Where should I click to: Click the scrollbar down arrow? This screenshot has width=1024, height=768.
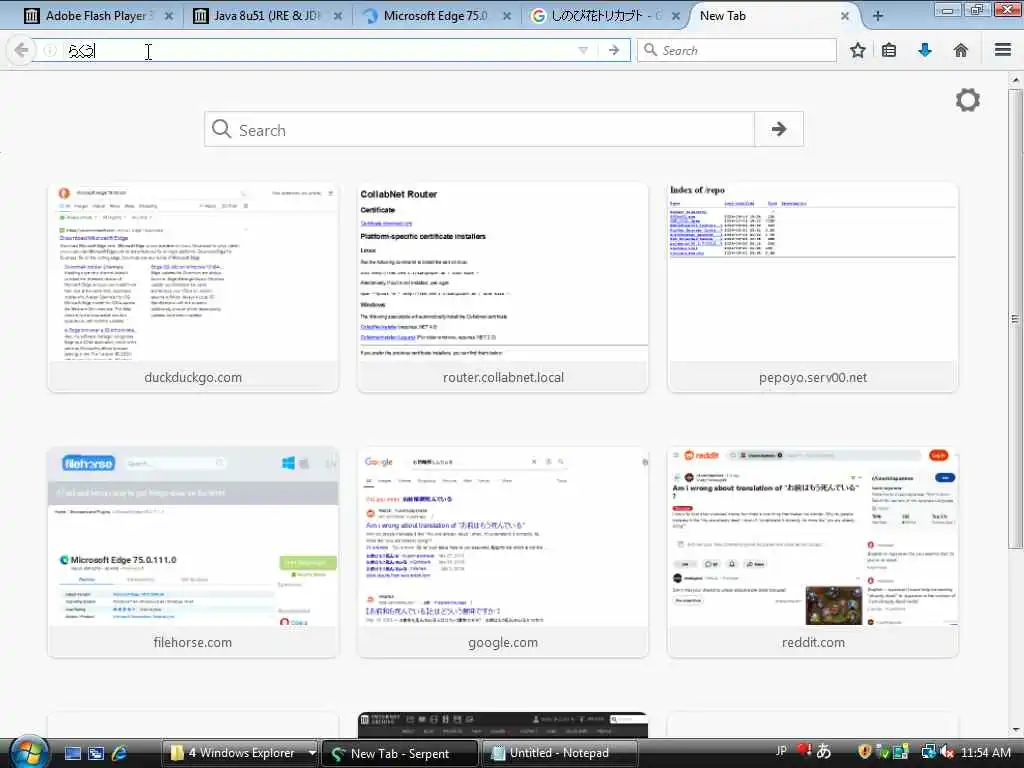coord(1015,730)
